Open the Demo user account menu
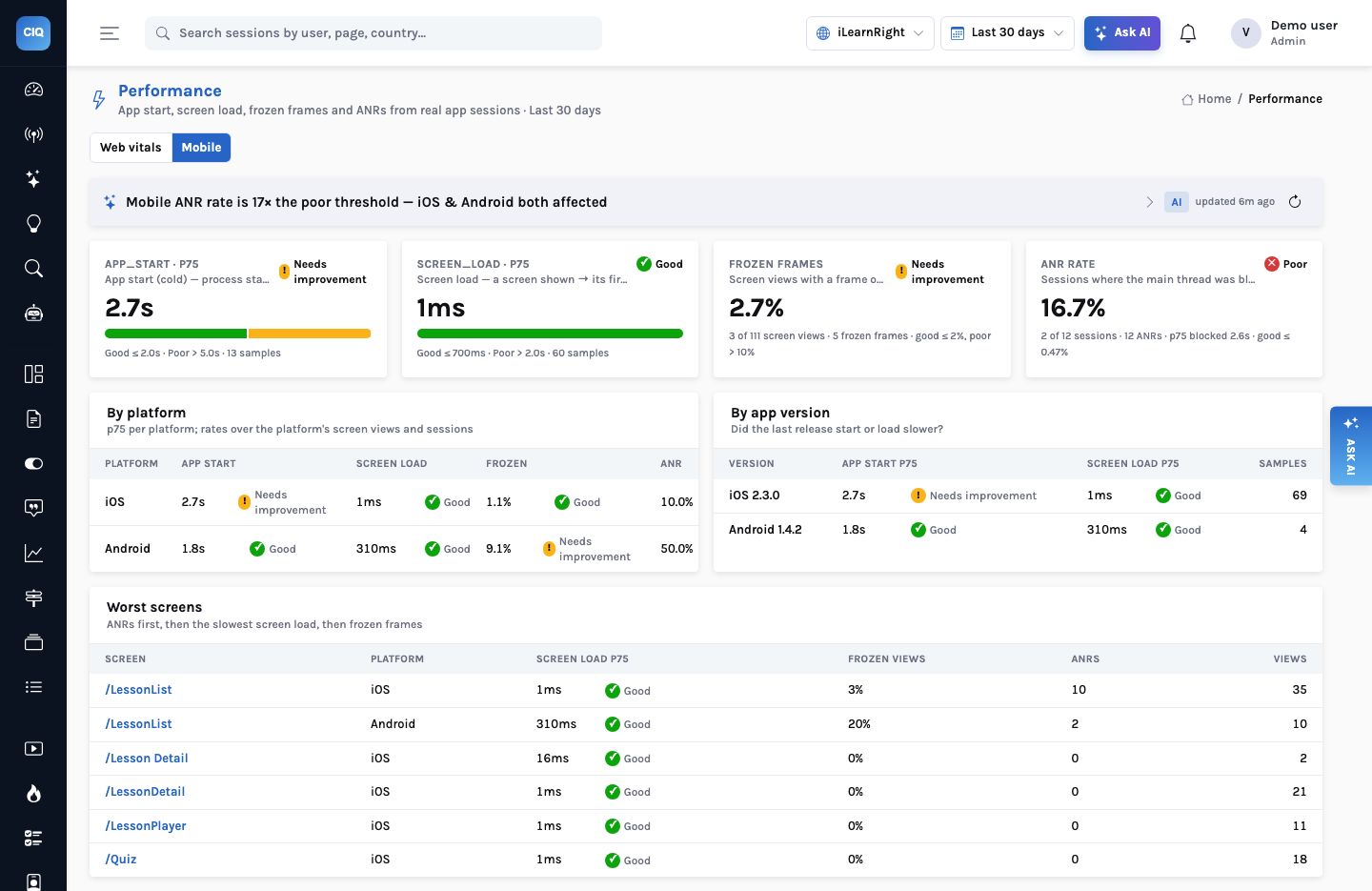The height and width of the screenshot is (891, 1372). [x=1285, y=33]
